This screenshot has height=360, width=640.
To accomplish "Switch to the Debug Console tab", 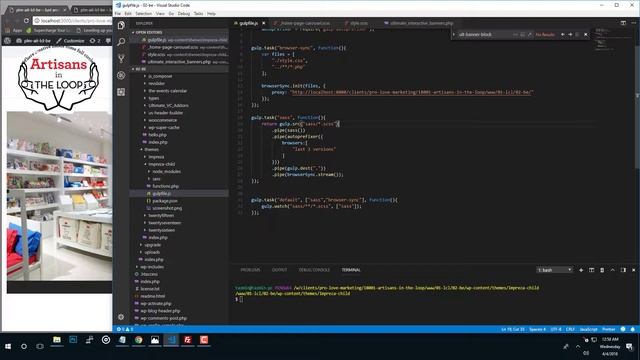I will click(x=314, y=270).
